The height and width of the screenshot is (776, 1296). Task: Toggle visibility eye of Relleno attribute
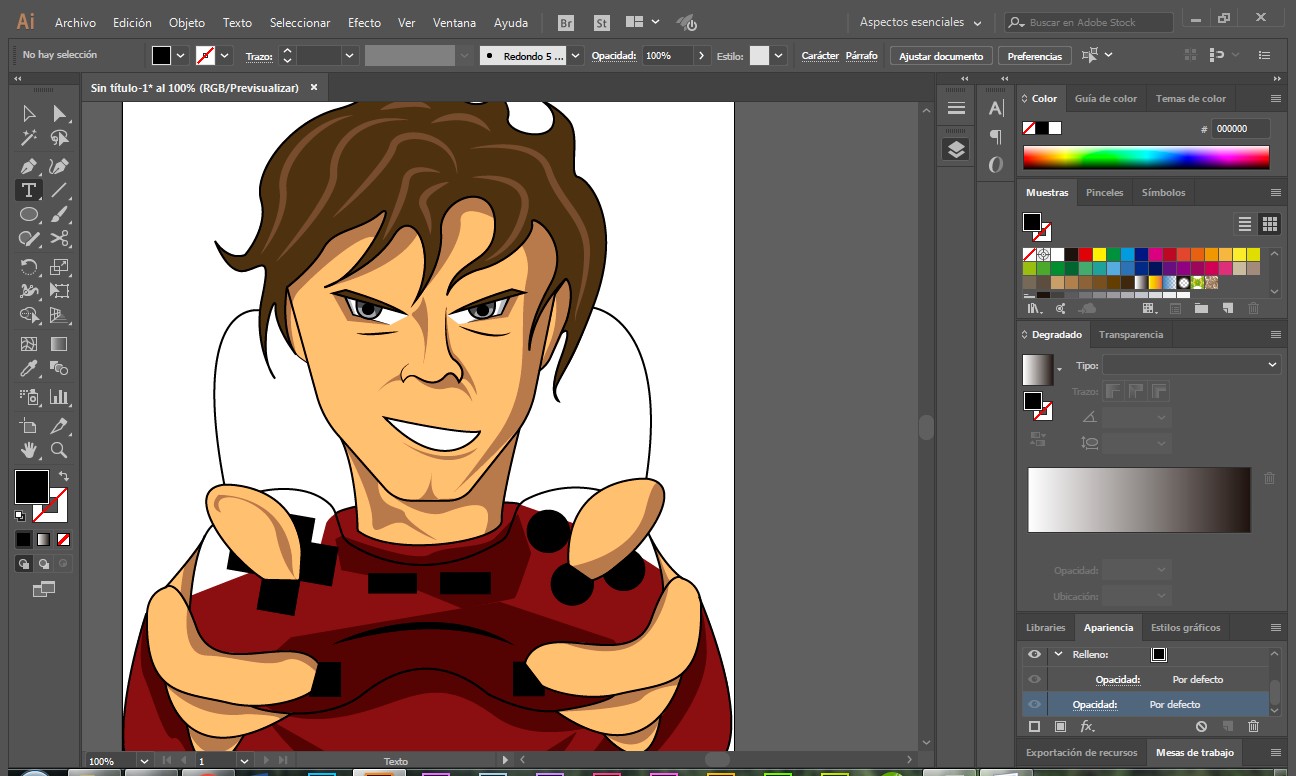(x=1034, y=654)
